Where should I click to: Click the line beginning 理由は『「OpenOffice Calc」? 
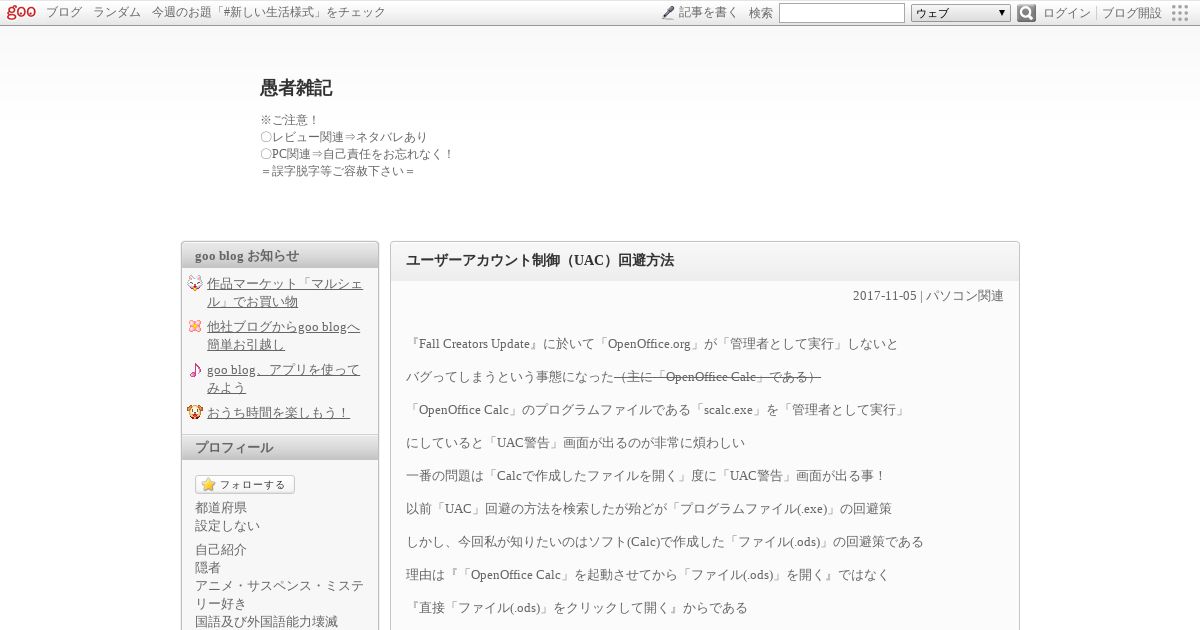pyautogui.click(x=647, y=575)
